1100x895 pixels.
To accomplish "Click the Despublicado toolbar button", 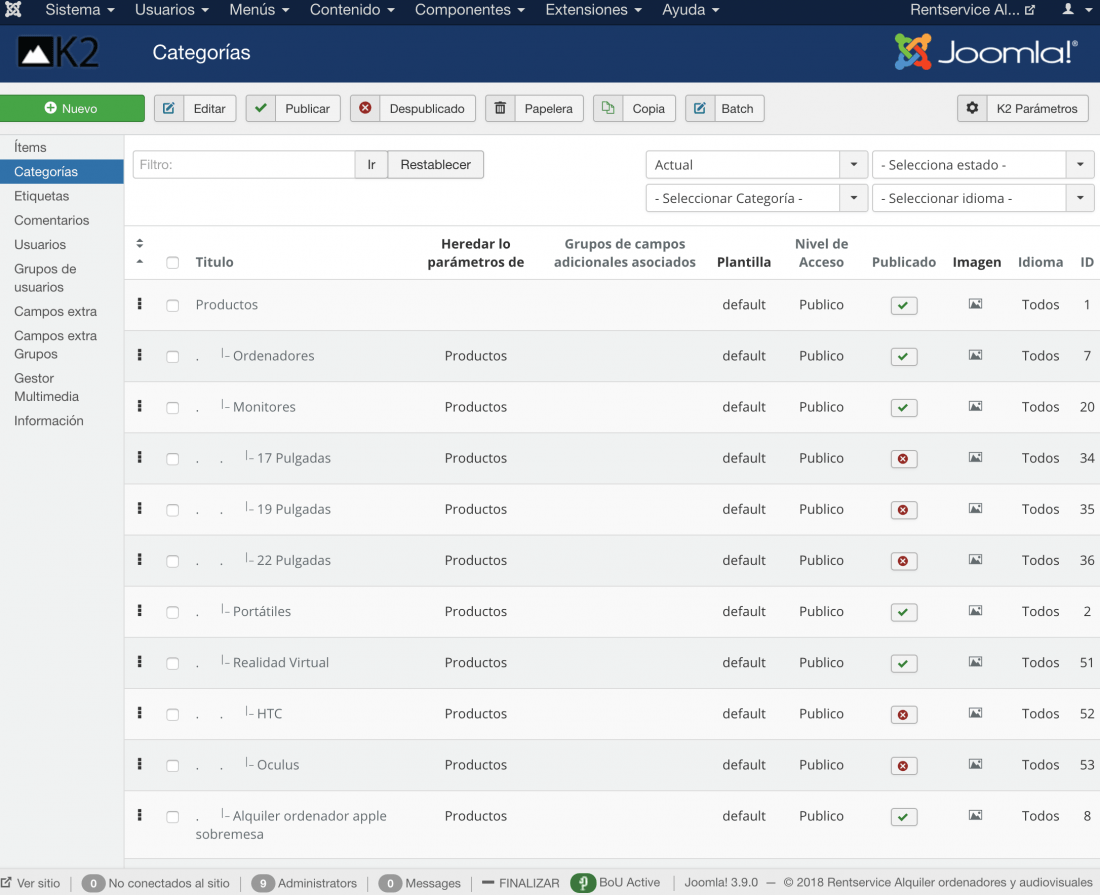I will [412, 108].
